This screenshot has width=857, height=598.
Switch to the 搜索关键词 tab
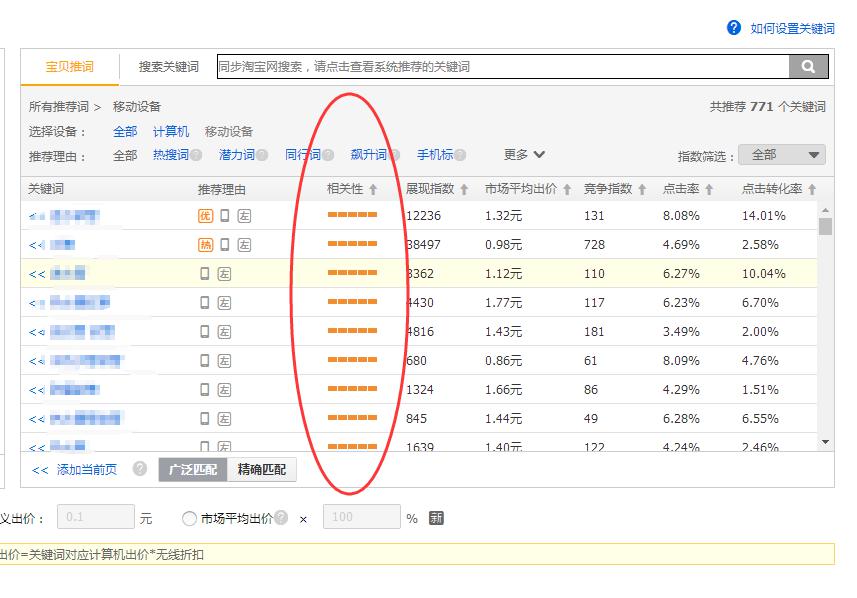(168, 67)
